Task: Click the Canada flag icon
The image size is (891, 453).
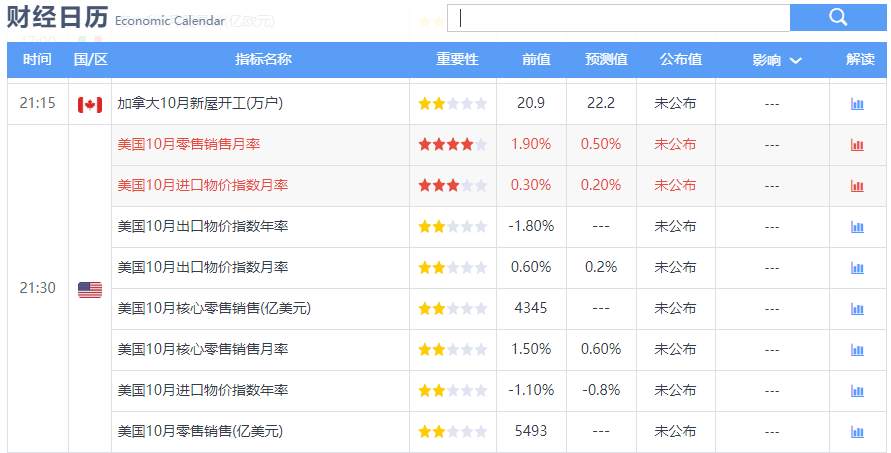Action: pos(90,105)
